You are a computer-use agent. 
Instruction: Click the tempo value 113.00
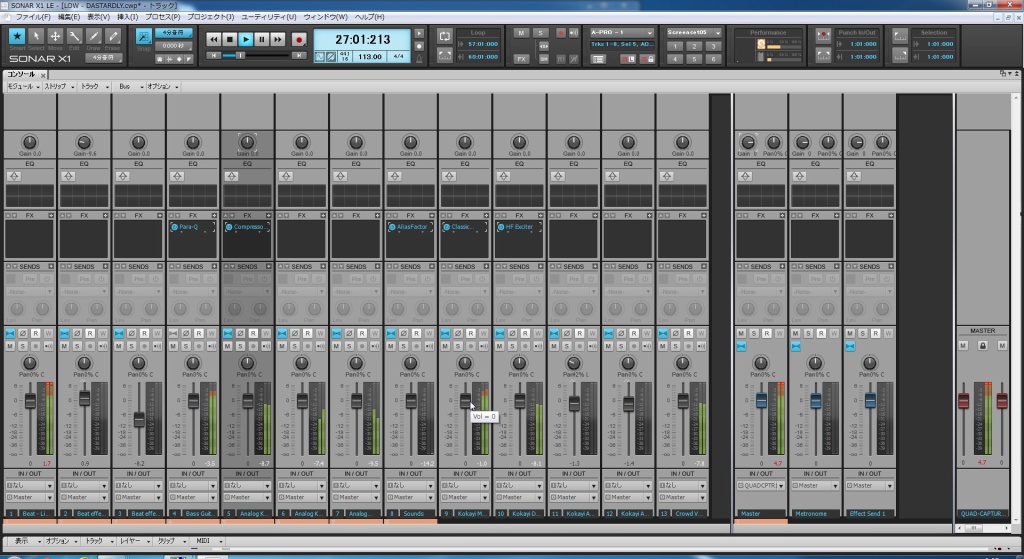coord(370,57)
